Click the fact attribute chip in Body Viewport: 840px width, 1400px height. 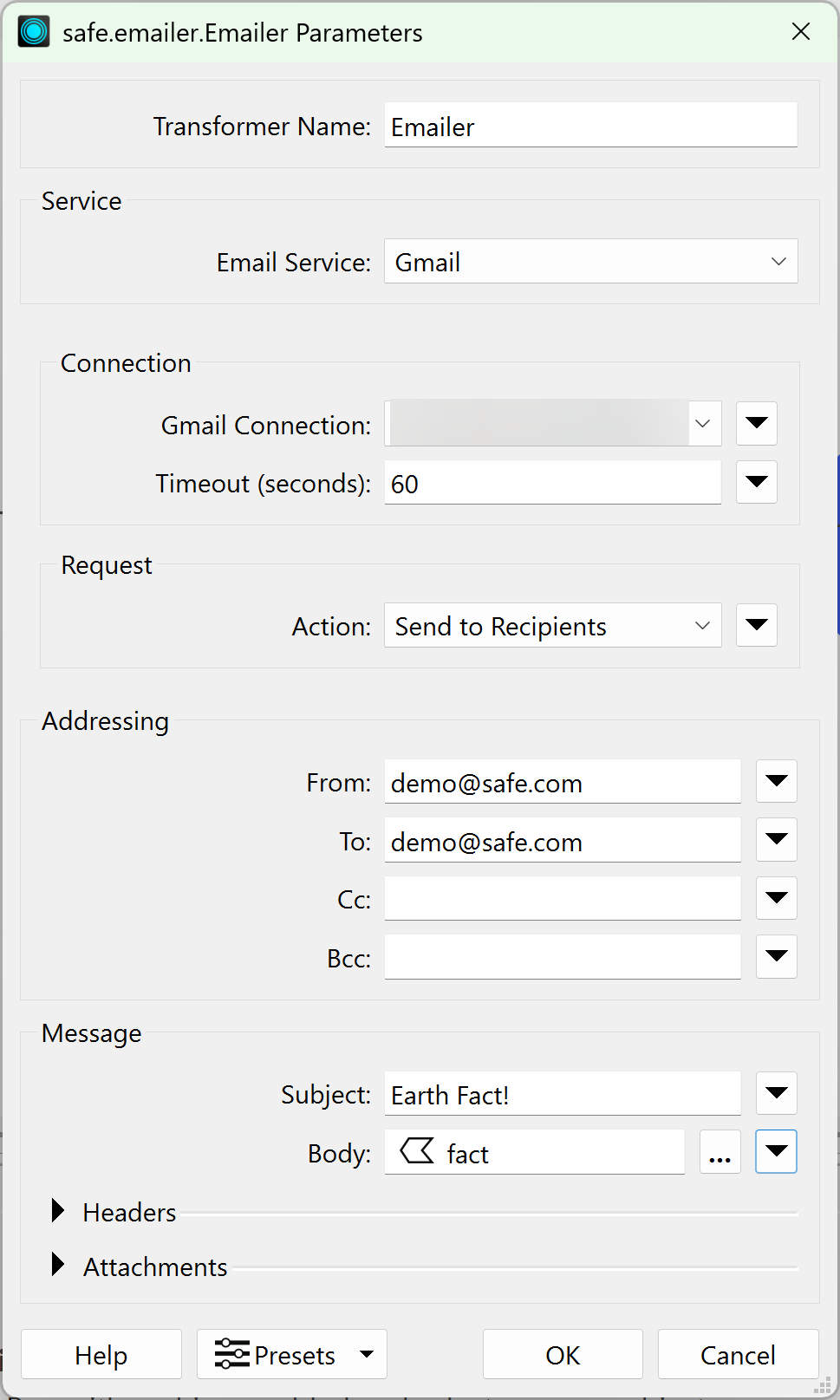(x=466, y=1153)
